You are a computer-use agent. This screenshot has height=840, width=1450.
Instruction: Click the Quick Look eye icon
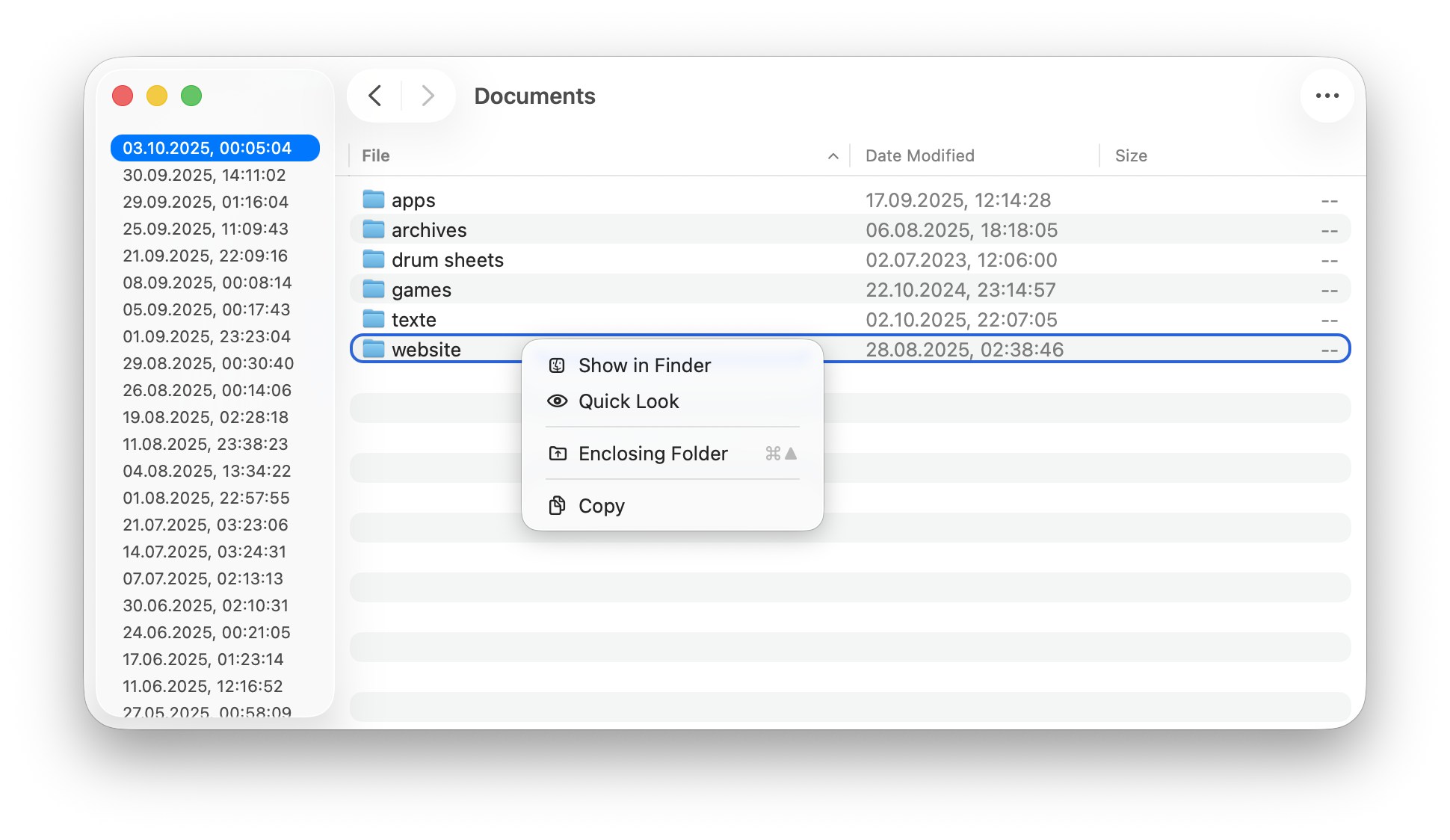pos(557,401)
